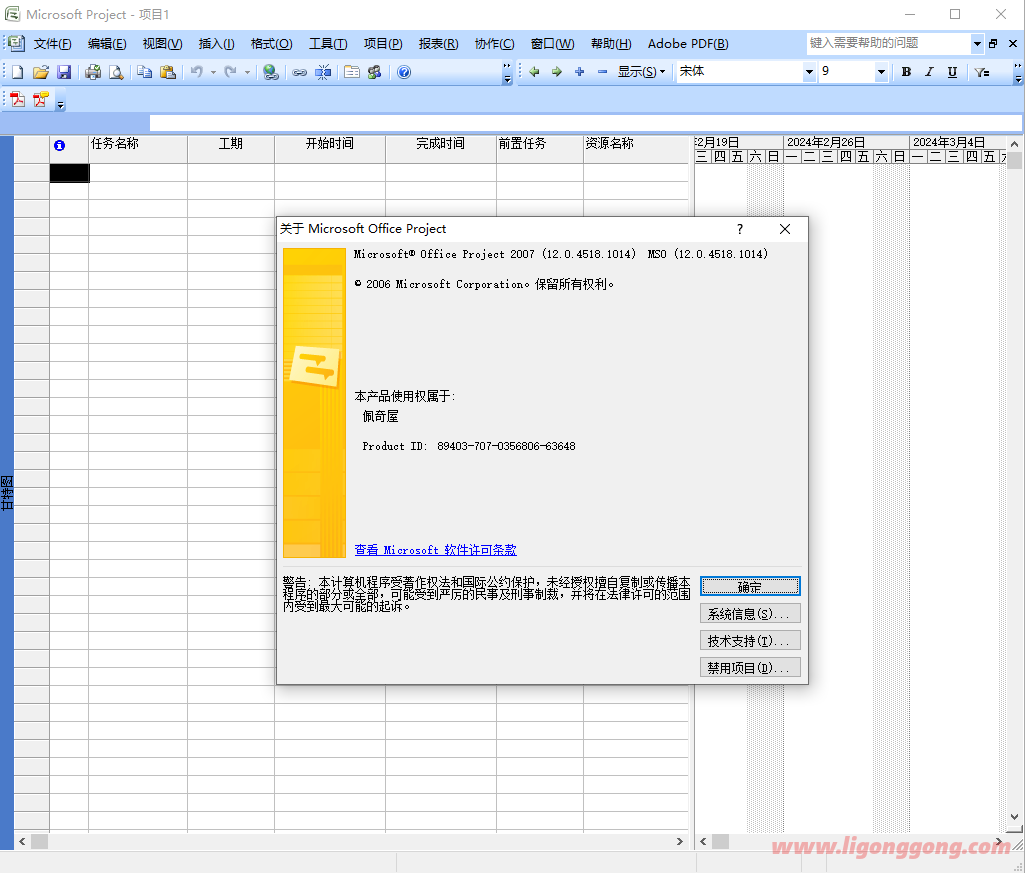1025x873 pixels.
Task: Open standard toolbar options overflow arrow
Action: point(507,73)
